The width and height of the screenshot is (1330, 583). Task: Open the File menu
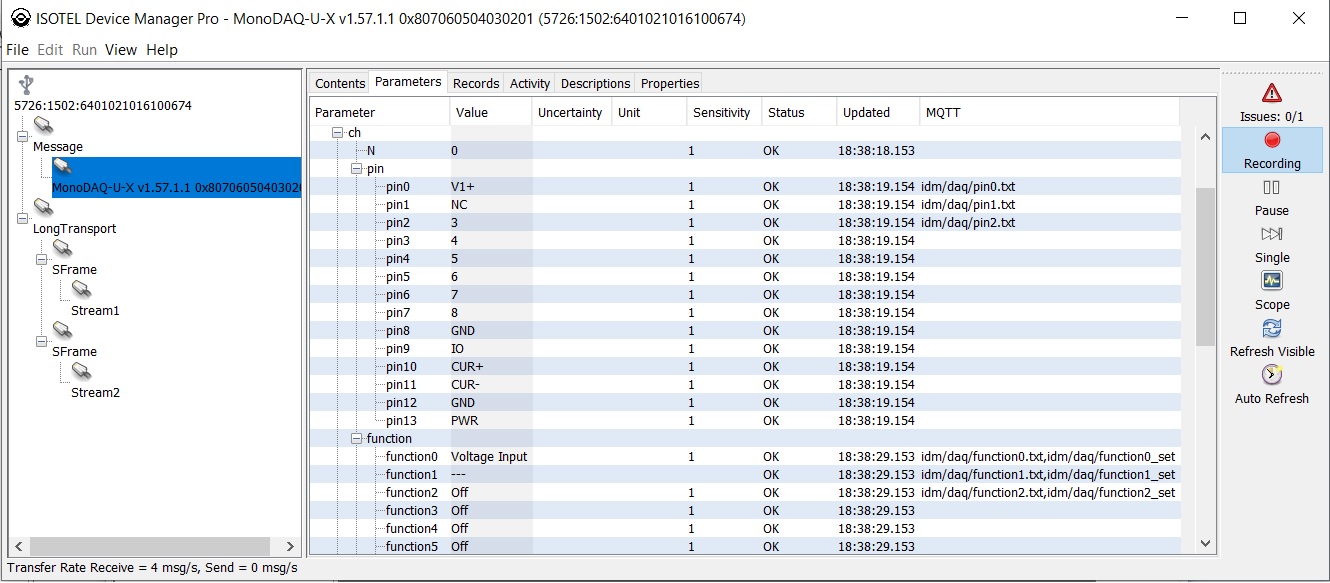[17, 50]
